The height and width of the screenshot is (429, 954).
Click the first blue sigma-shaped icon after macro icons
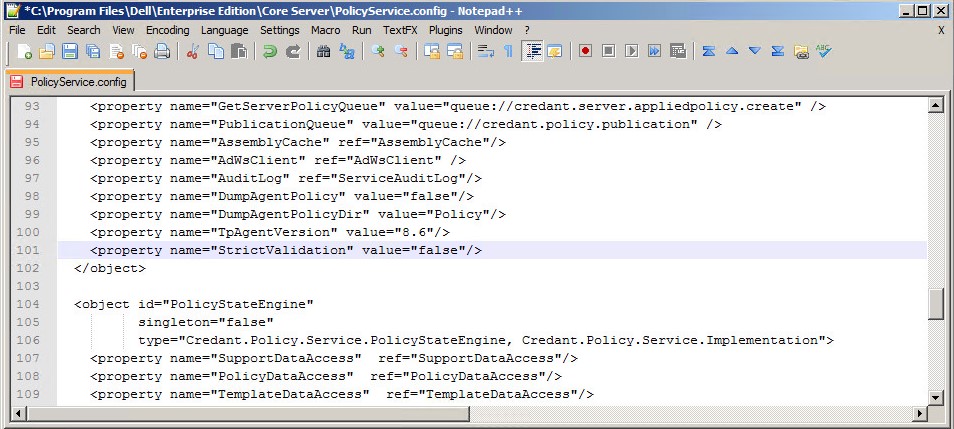[x=708, y=52]
